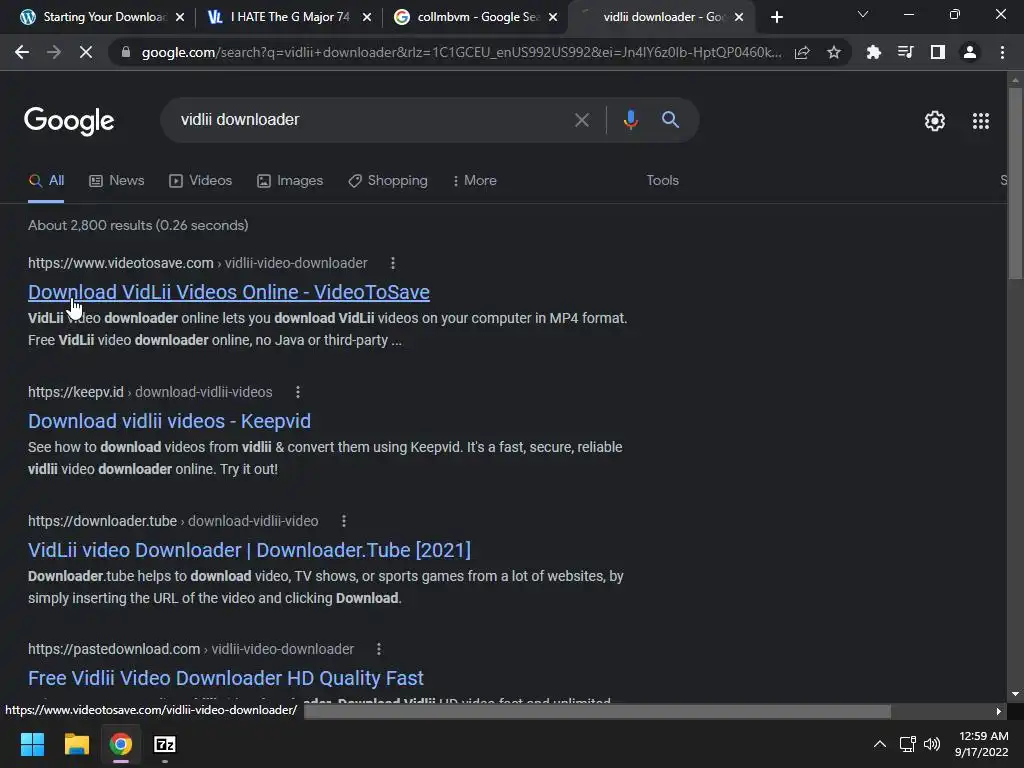Screen dimensions: 1024x768
Task: Click the vertical page scrollbar thumb
Action: pyautogui.click(x=1015, y=183)
